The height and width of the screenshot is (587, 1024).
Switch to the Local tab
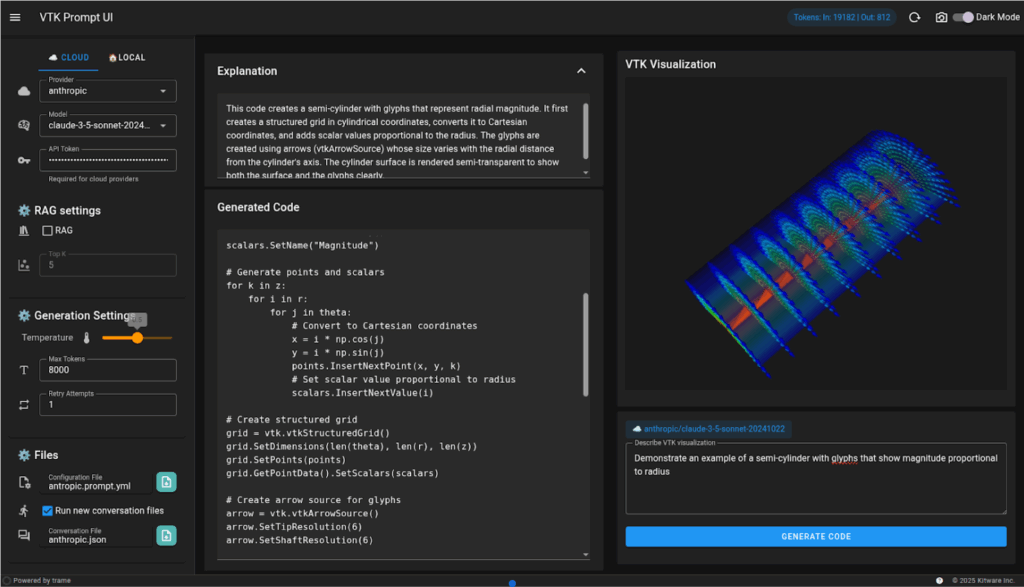127,58
